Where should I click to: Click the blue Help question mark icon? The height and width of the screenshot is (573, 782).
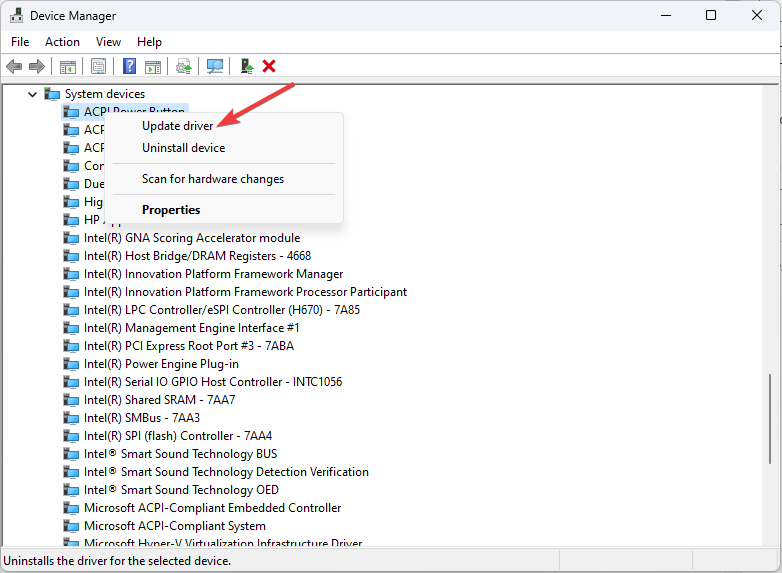click(129, 66)
